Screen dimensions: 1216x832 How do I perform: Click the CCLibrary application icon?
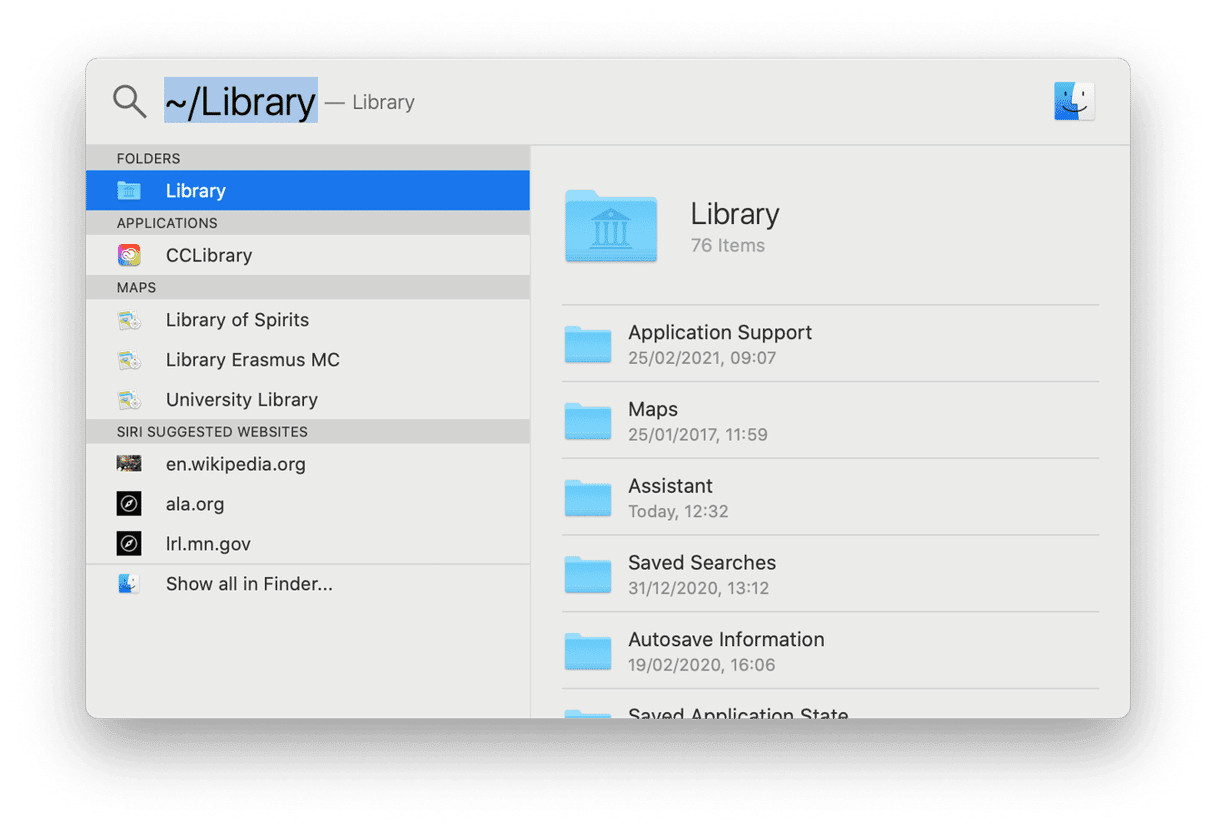[x=129, y=255]
